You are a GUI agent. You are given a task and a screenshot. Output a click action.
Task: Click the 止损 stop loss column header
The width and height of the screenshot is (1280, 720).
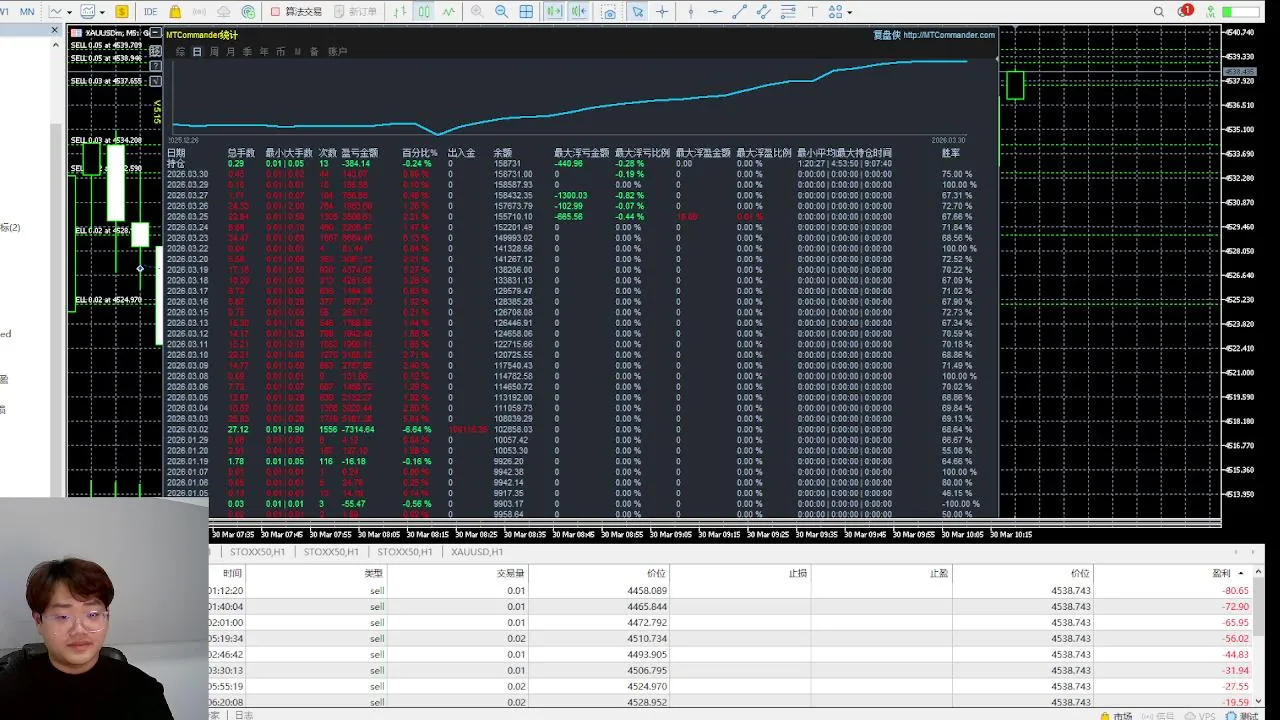point(797,574)
